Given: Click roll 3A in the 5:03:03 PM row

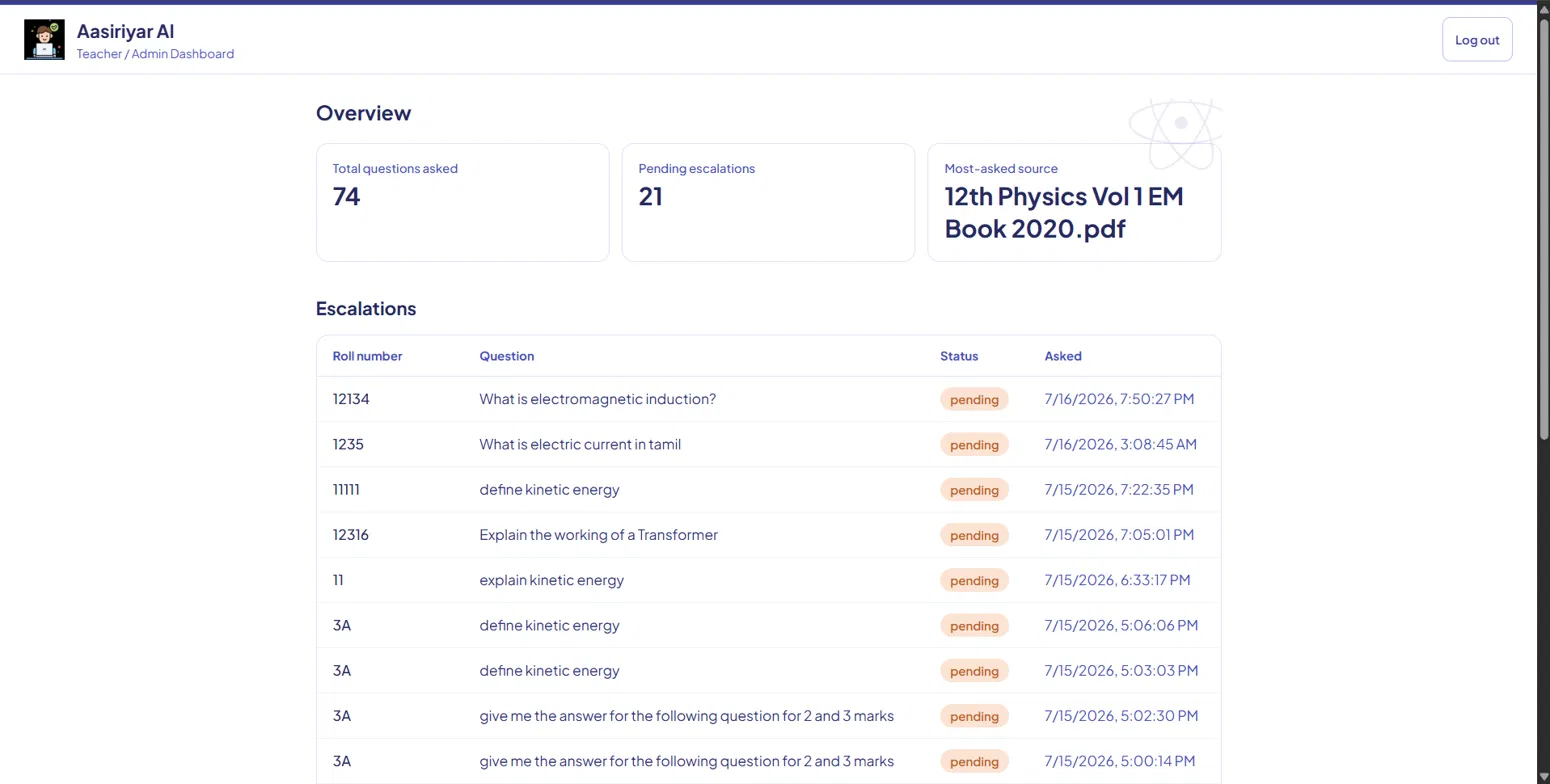Looking at the screenshot, I should point(342,671).
